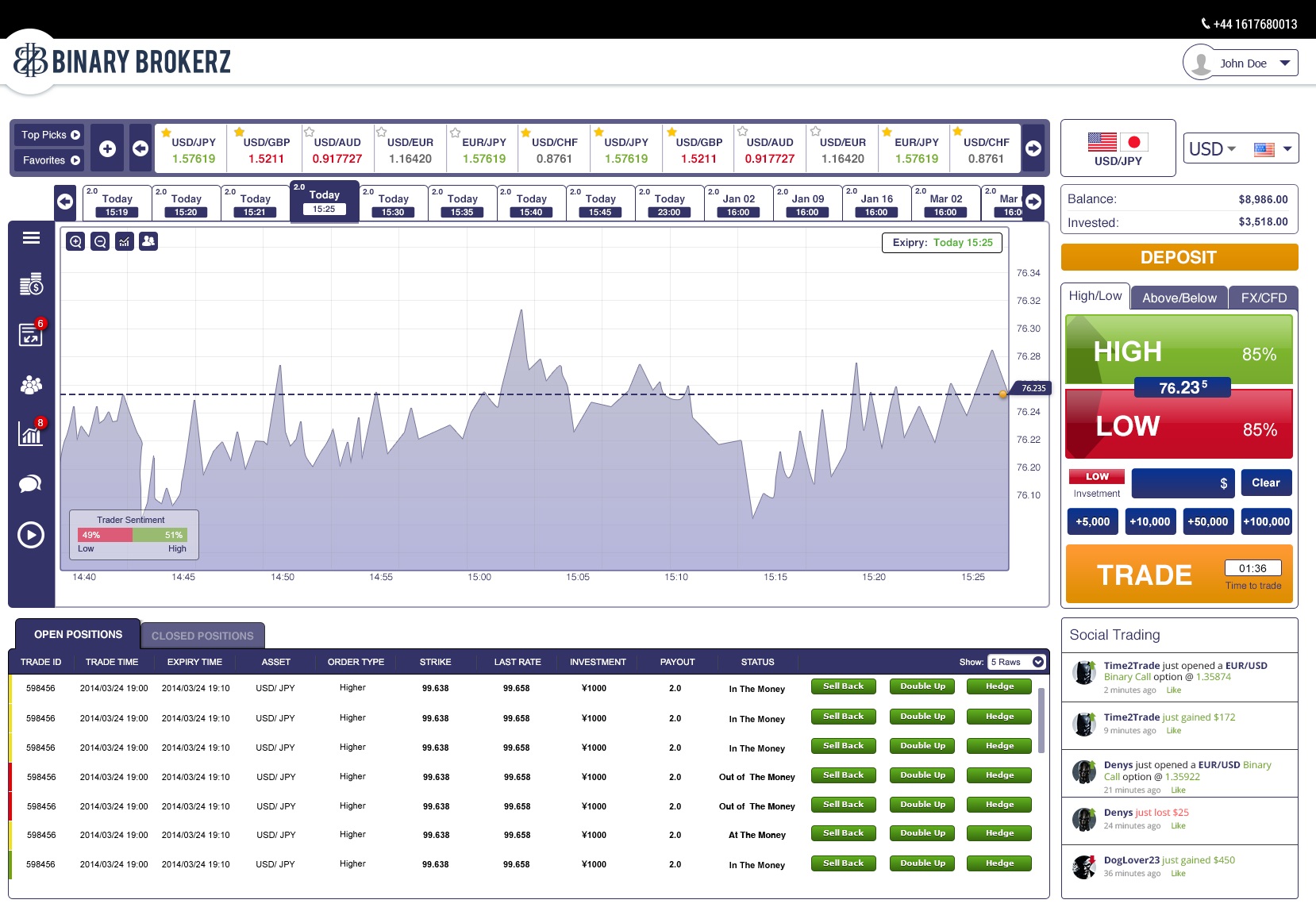Open the flag dropdown arrow beside USD

click(1287, 148)
